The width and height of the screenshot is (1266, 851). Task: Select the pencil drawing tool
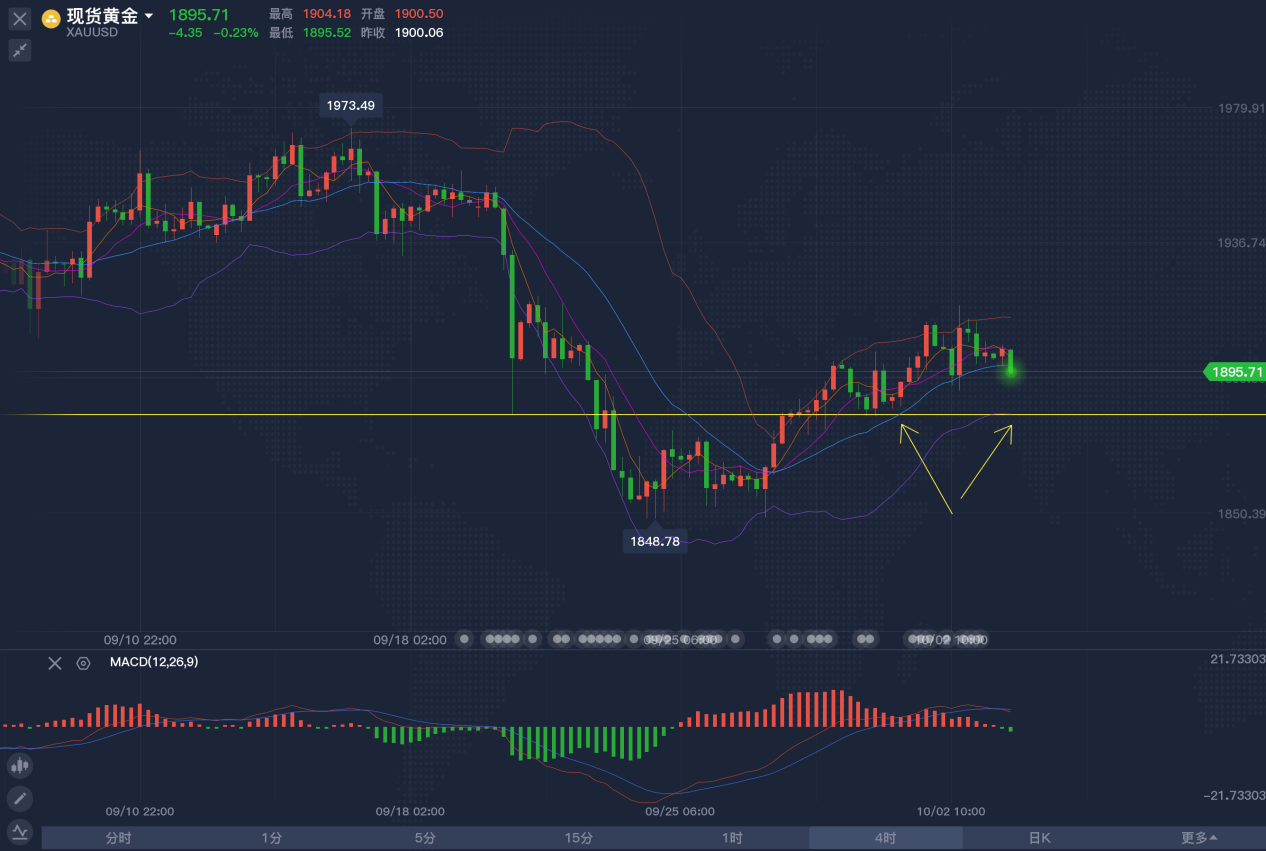tap(19, 798)
